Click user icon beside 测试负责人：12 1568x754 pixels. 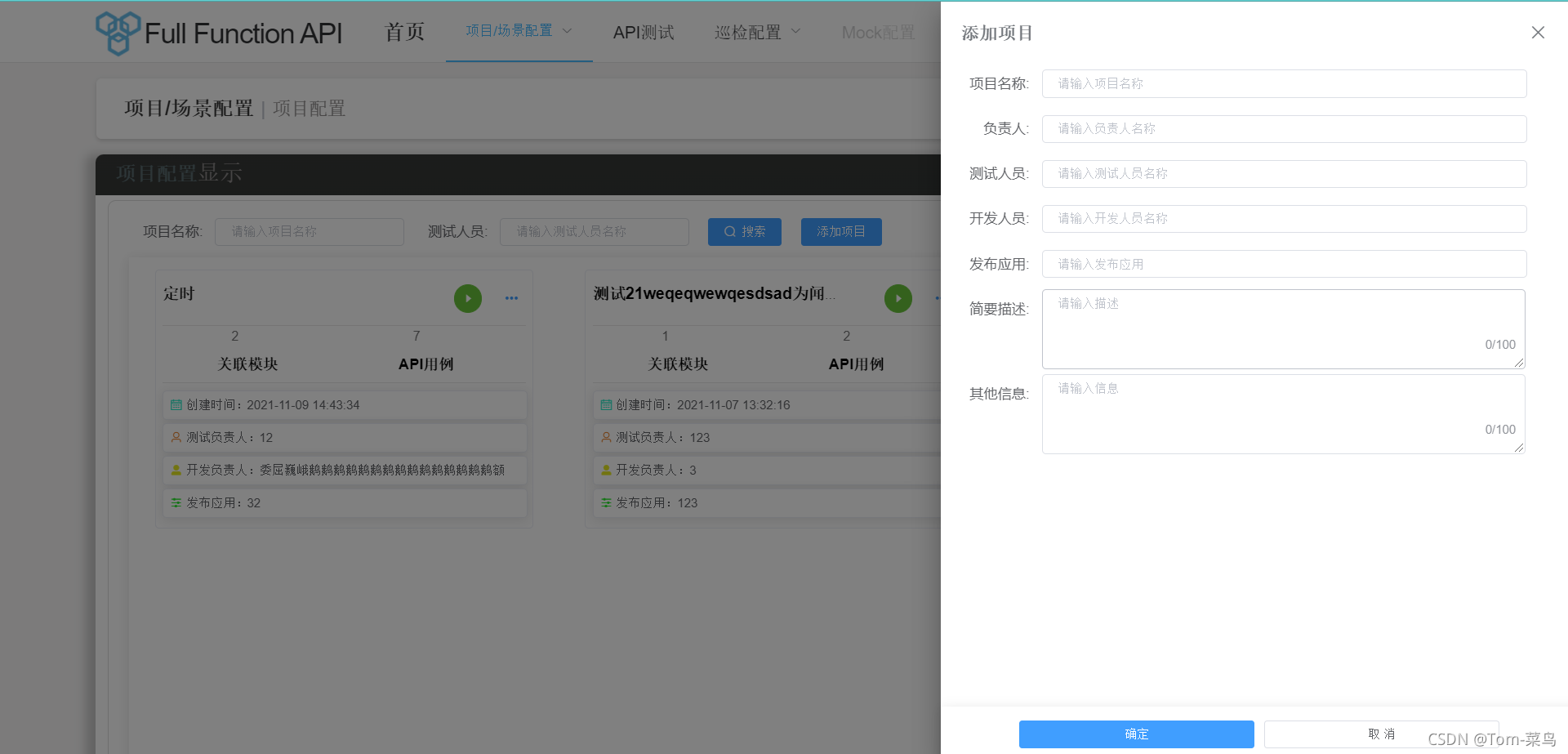click(176, 437)
